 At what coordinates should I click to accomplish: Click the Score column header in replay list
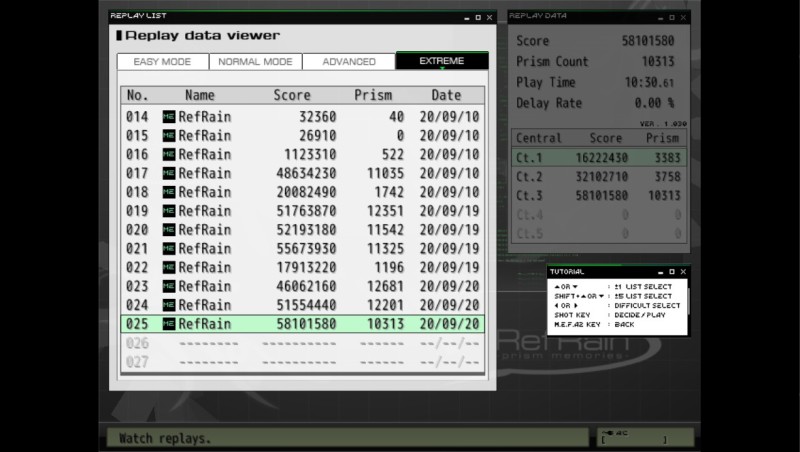click(x=292, y=95)
